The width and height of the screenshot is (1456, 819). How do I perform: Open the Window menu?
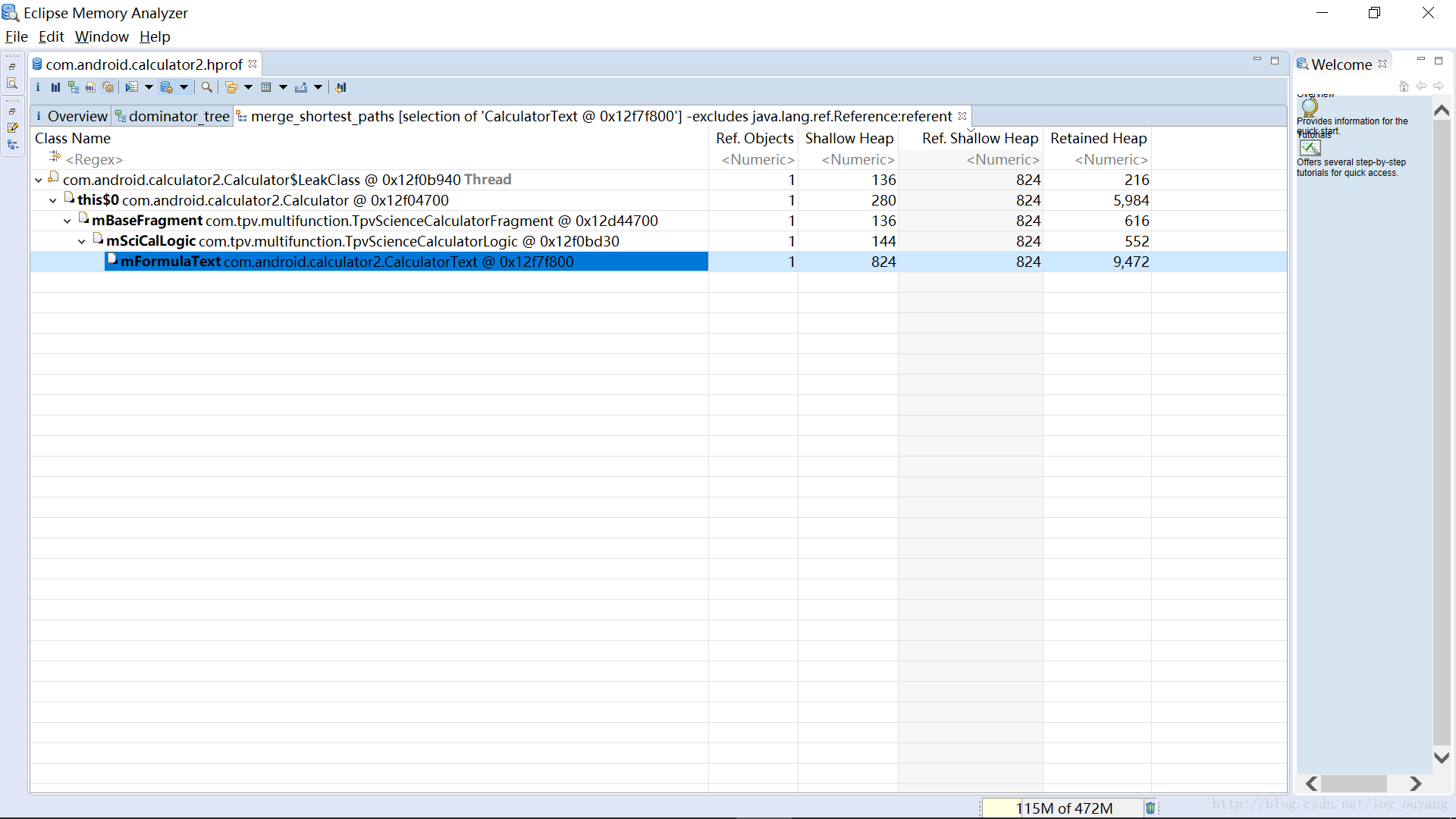coord(102,36)
